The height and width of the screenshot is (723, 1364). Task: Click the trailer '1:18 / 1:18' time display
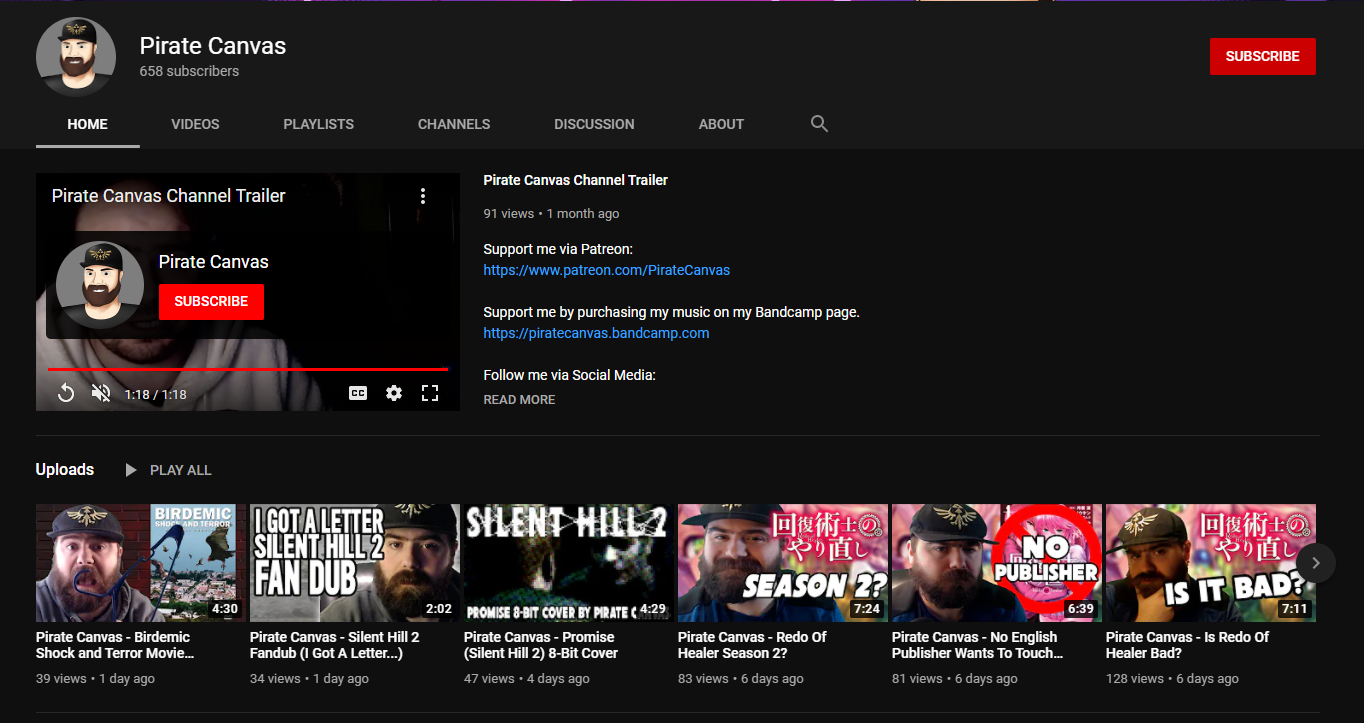pyautogui.click(x=155, y=395)
